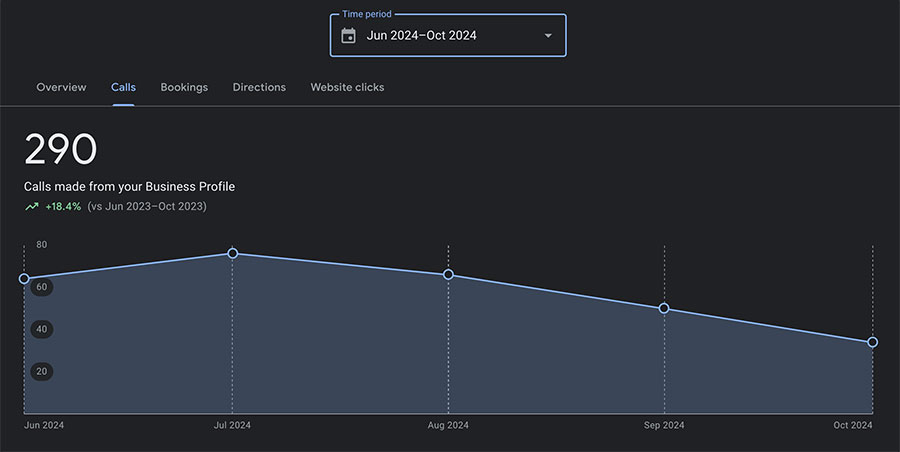900x452 pixels.
Task: Select the Aug 2024 data point
Action: tap(448, 275)
